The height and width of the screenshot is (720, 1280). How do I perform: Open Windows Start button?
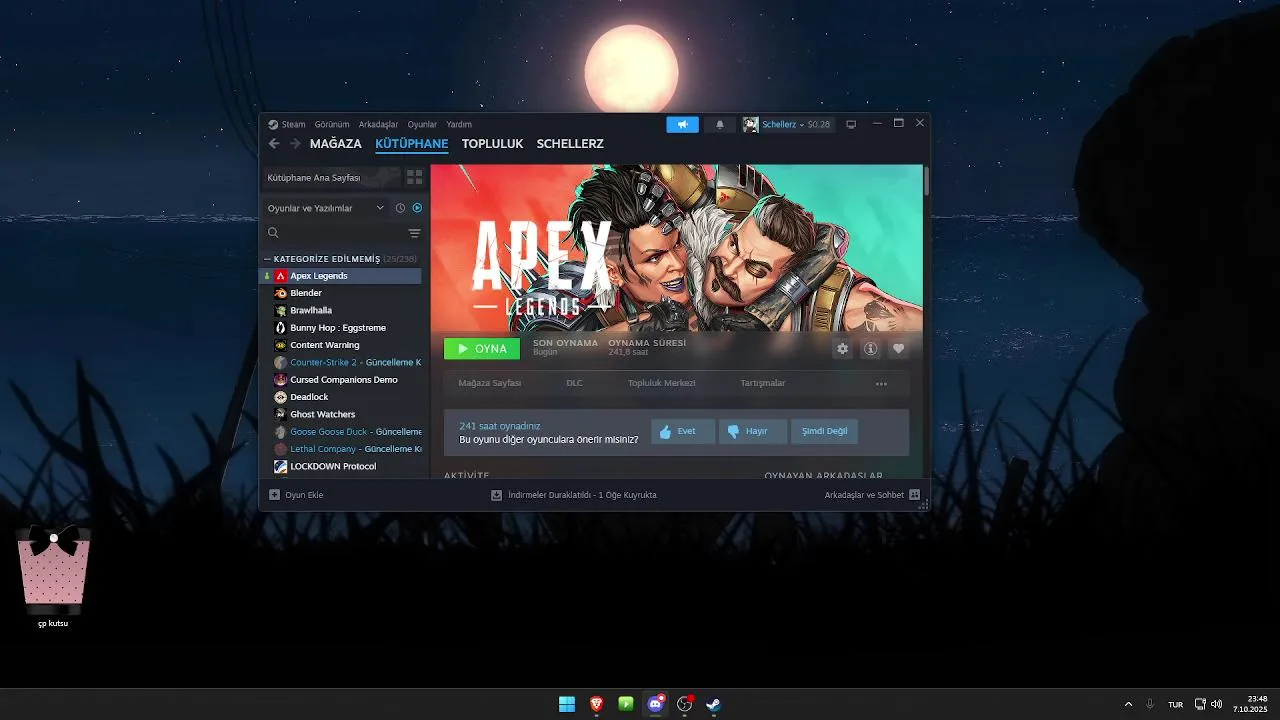click(x=567, y=704)
